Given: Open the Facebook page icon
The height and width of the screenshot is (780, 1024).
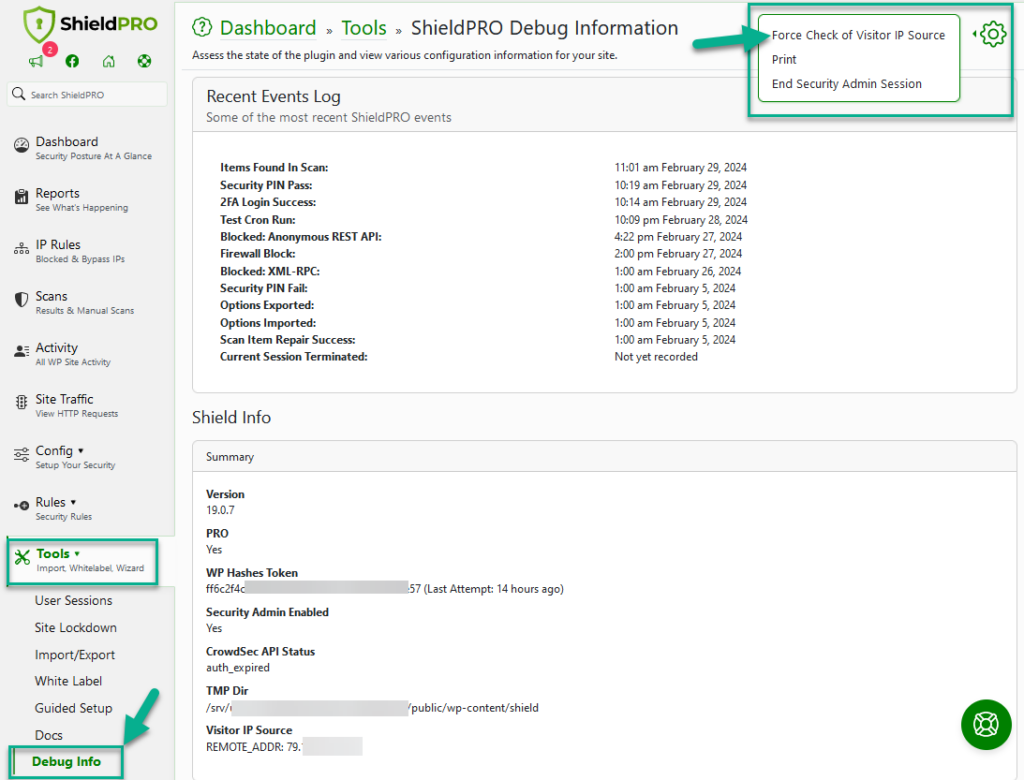Looking at the screenshot, I should click(72, 62).
